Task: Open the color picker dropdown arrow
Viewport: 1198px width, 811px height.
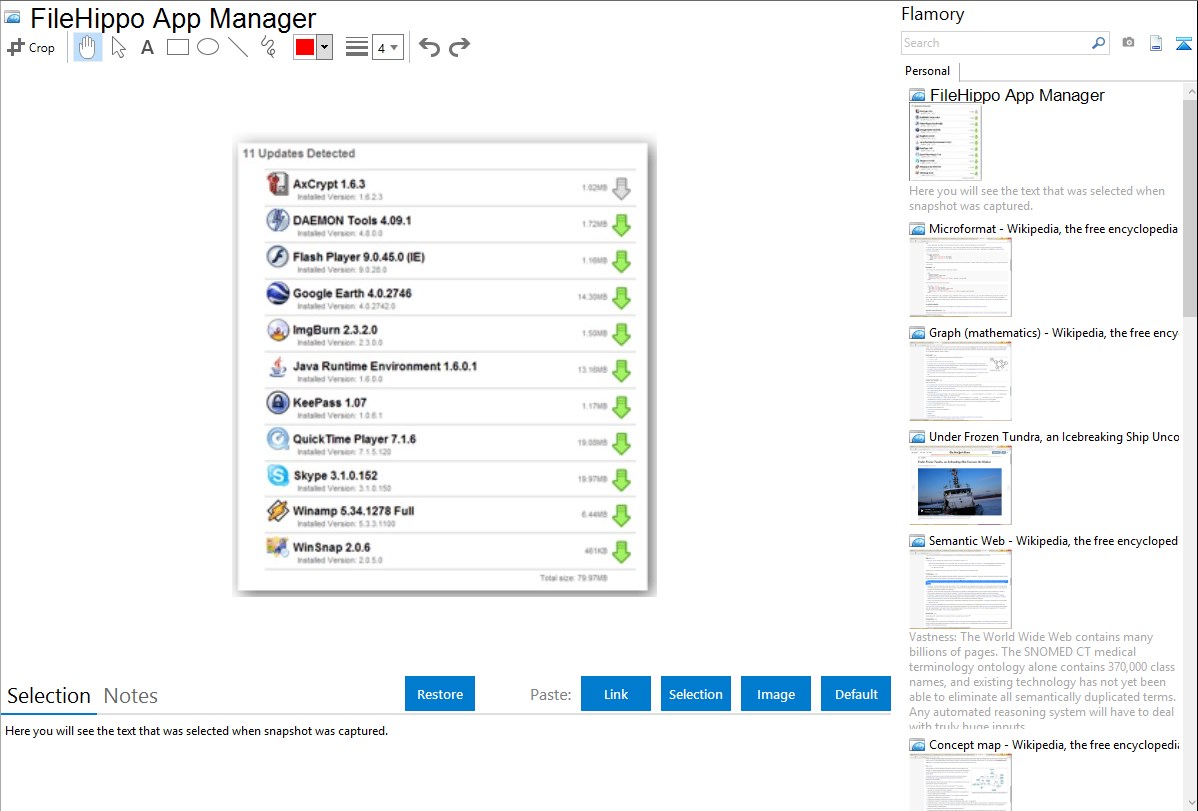Action: point(324,47)
